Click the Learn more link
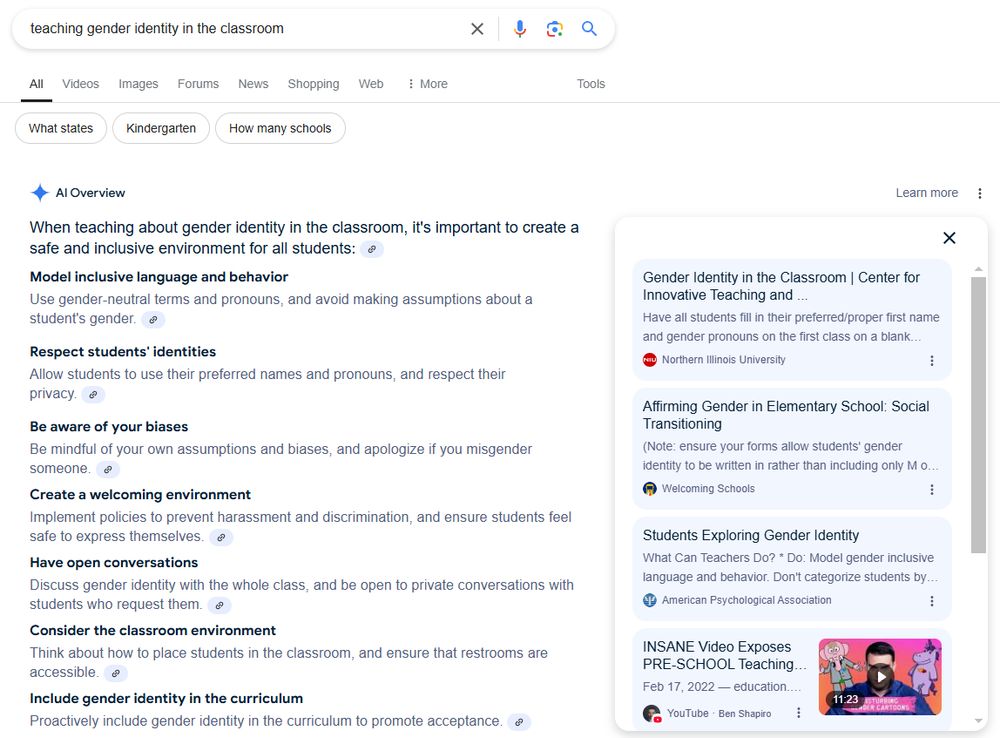1000x738 pixels. [927, 192]
